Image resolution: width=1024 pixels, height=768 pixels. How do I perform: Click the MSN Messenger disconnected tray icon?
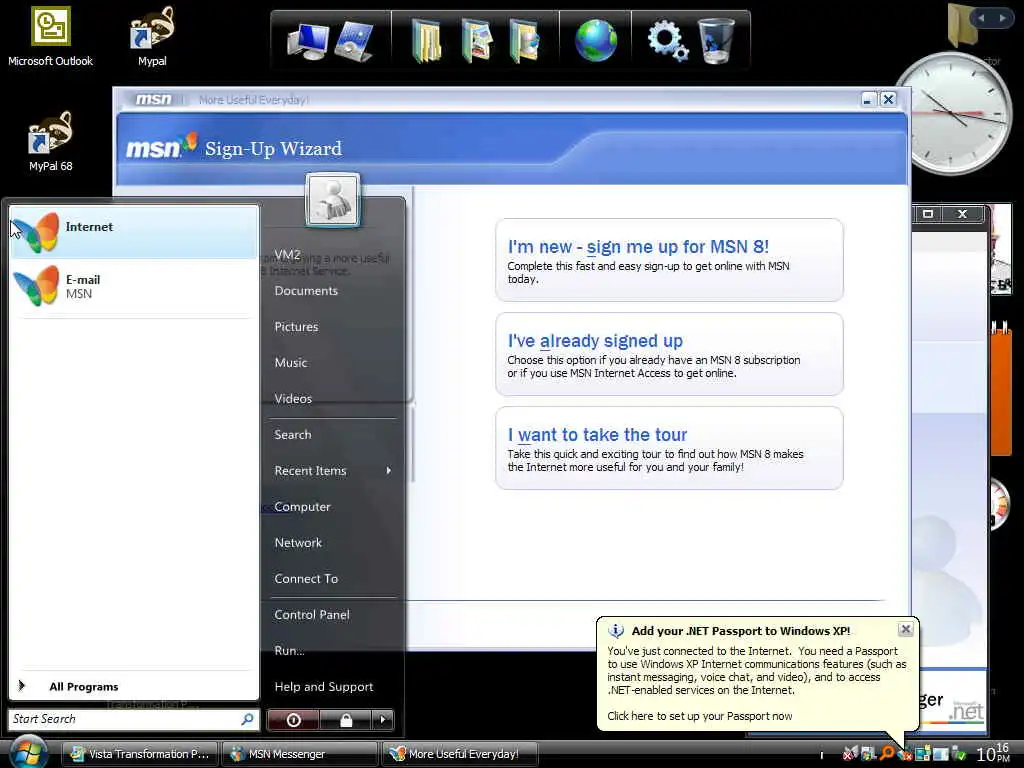click(x=904, y=754)
